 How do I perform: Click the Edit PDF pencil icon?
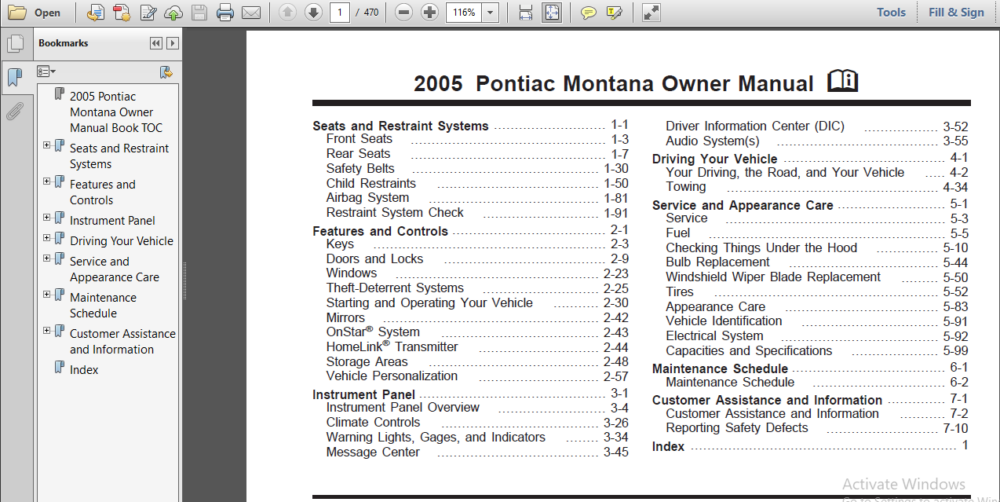click(x=148, y=12)
